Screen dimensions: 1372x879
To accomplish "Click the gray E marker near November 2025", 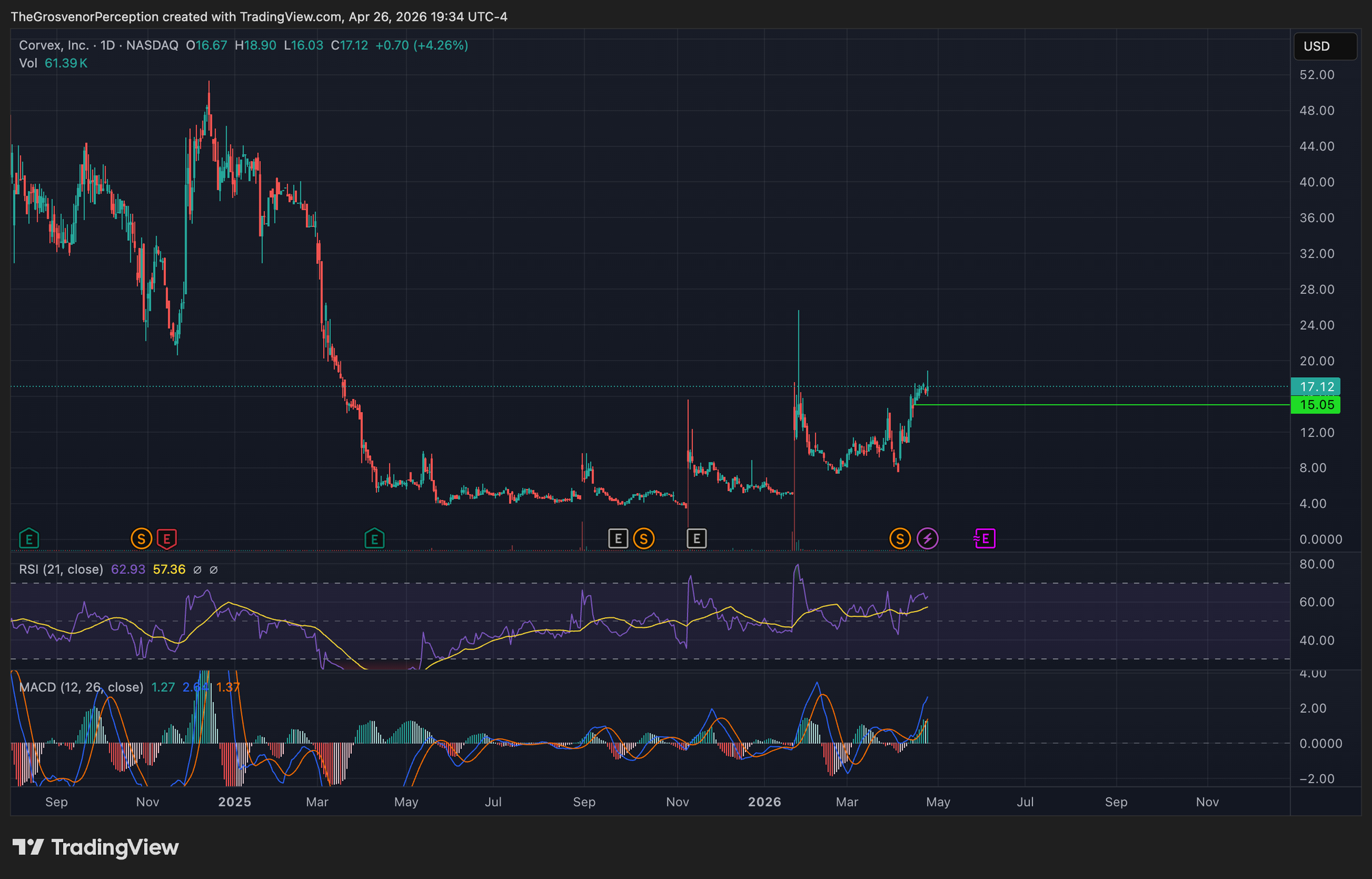I will (696, 539).
